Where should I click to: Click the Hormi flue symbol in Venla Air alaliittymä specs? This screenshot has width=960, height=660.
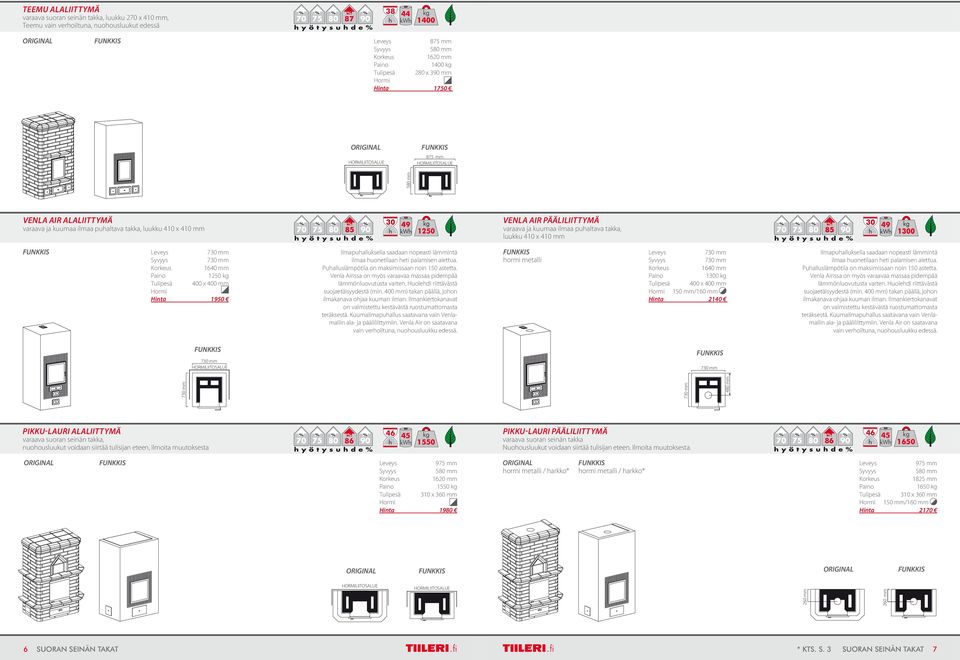click(225, 290)
